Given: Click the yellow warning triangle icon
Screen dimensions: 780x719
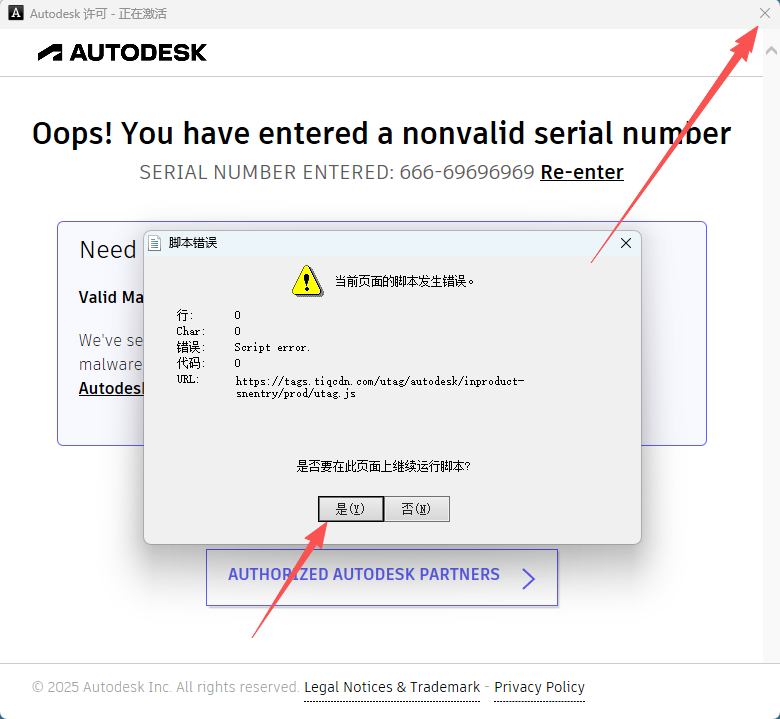Looking at the screenshot, I should pos(307,281).
